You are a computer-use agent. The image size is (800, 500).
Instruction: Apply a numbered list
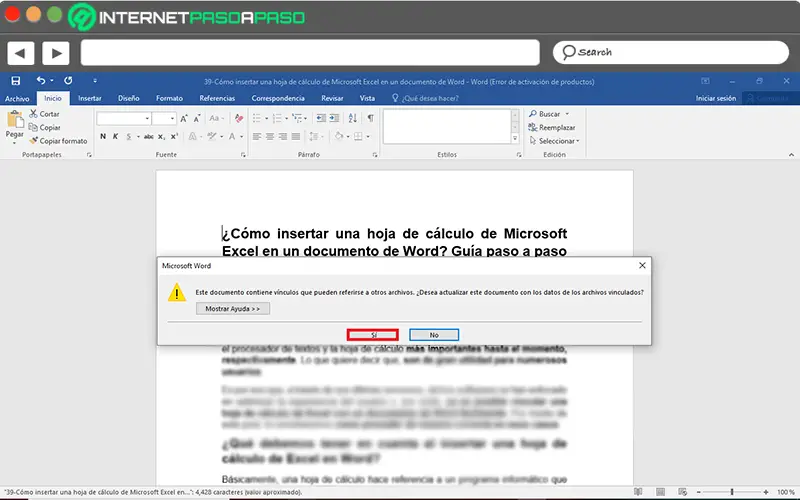coord(277,118)
